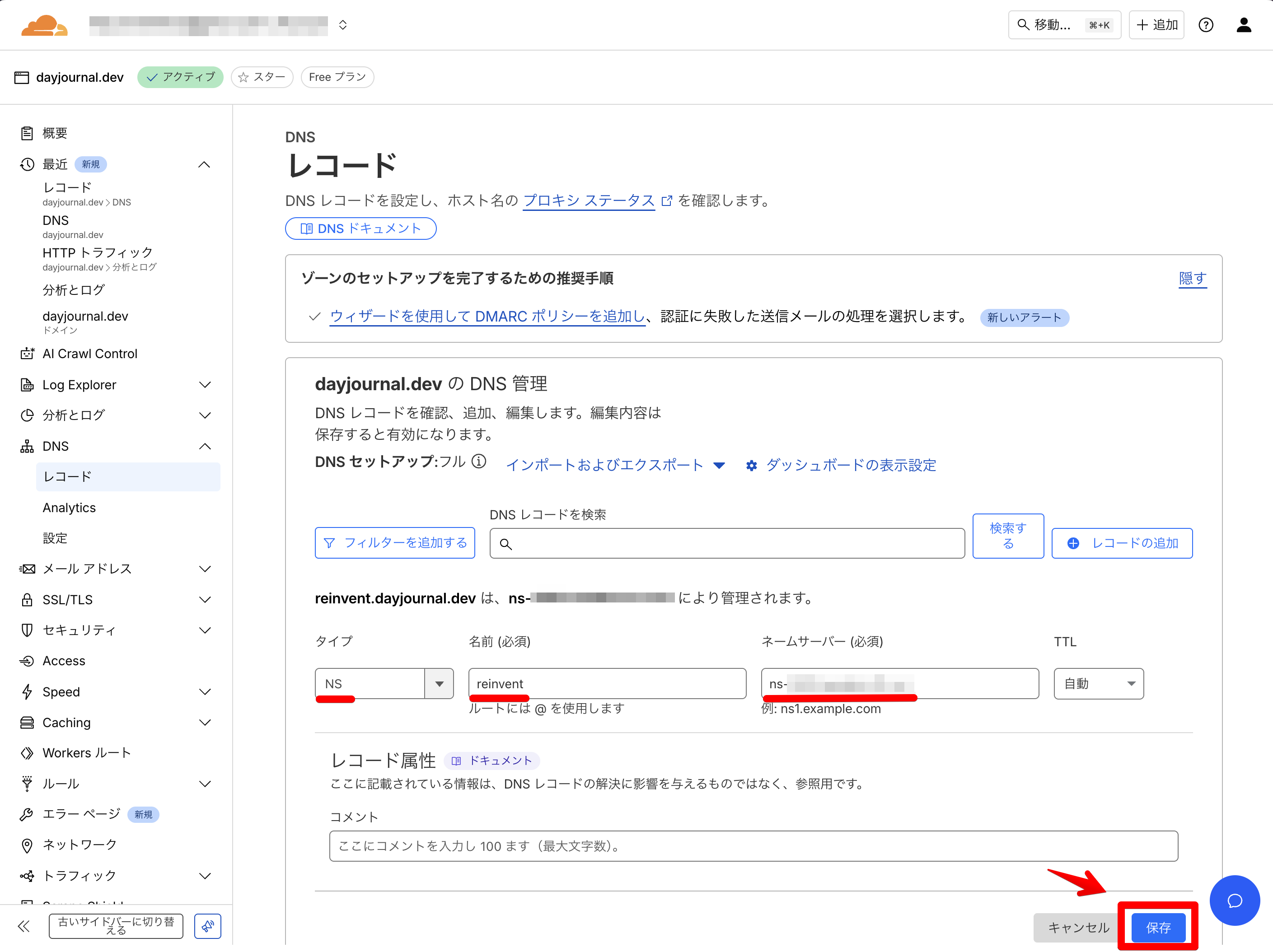
Task: Open the NS record type dropdown
Action: click(x=439, y=683)
